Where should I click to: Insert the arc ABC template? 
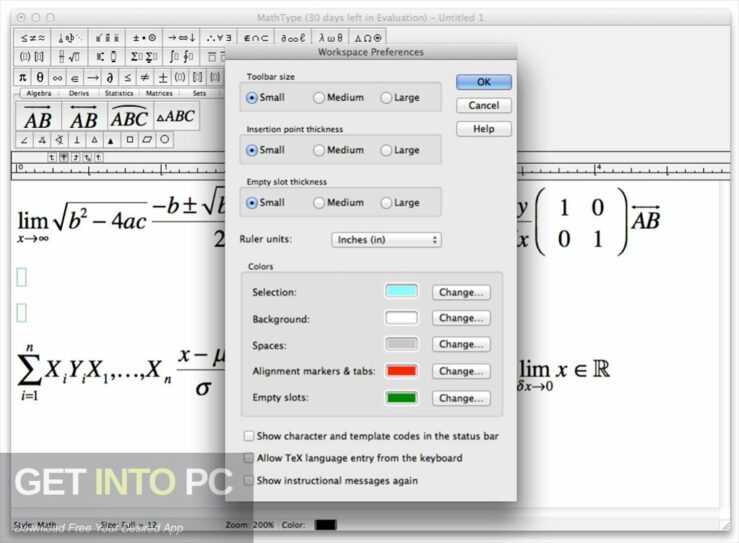(x=130, y=116)
